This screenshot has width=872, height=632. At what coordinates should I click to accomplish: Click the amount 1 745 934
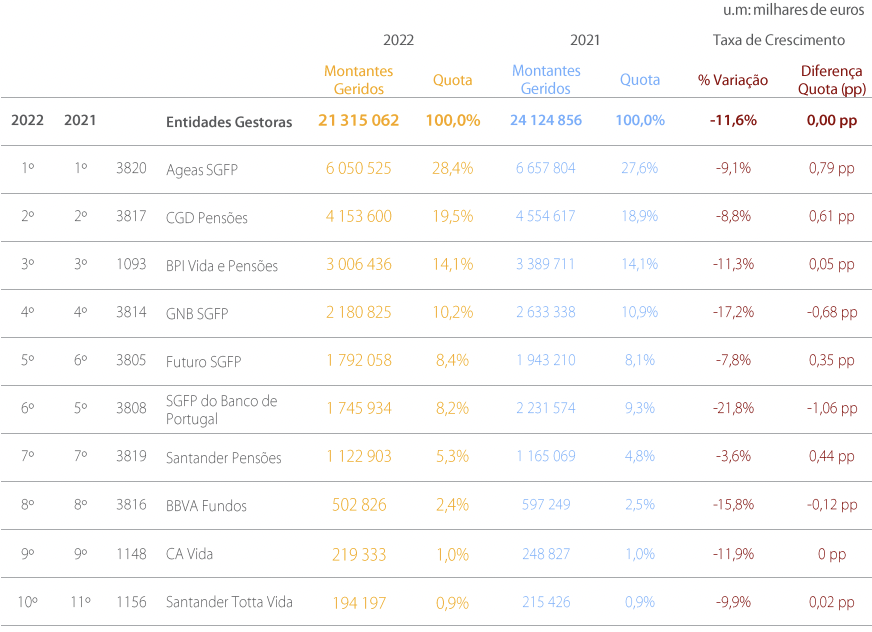tap(358, 408)
